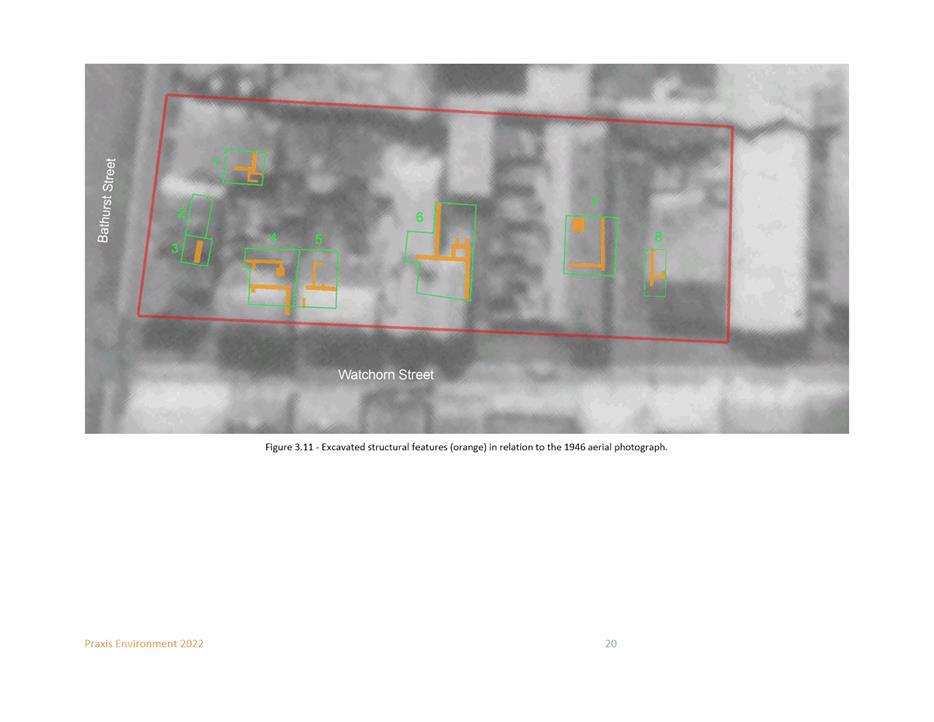Select the Figure 3.11 caption text

click(x=466, y=447)
